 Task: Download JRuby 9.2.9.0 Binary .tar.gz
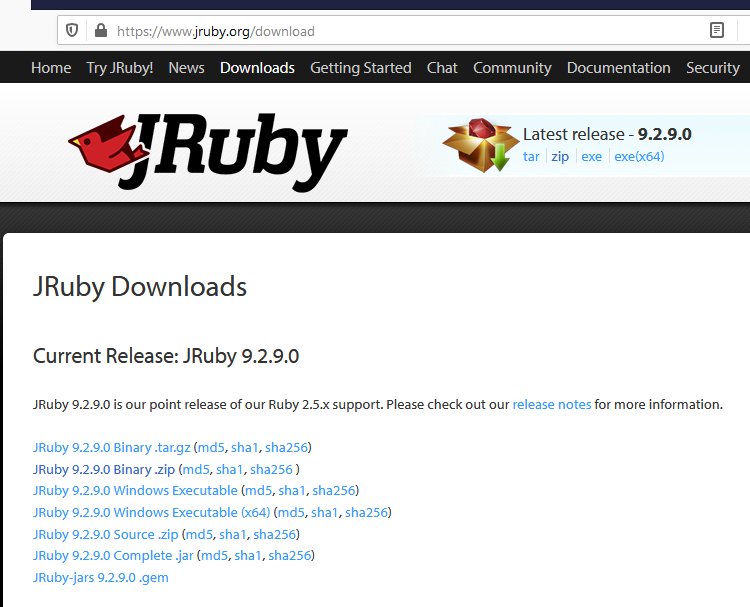(111, 448)
